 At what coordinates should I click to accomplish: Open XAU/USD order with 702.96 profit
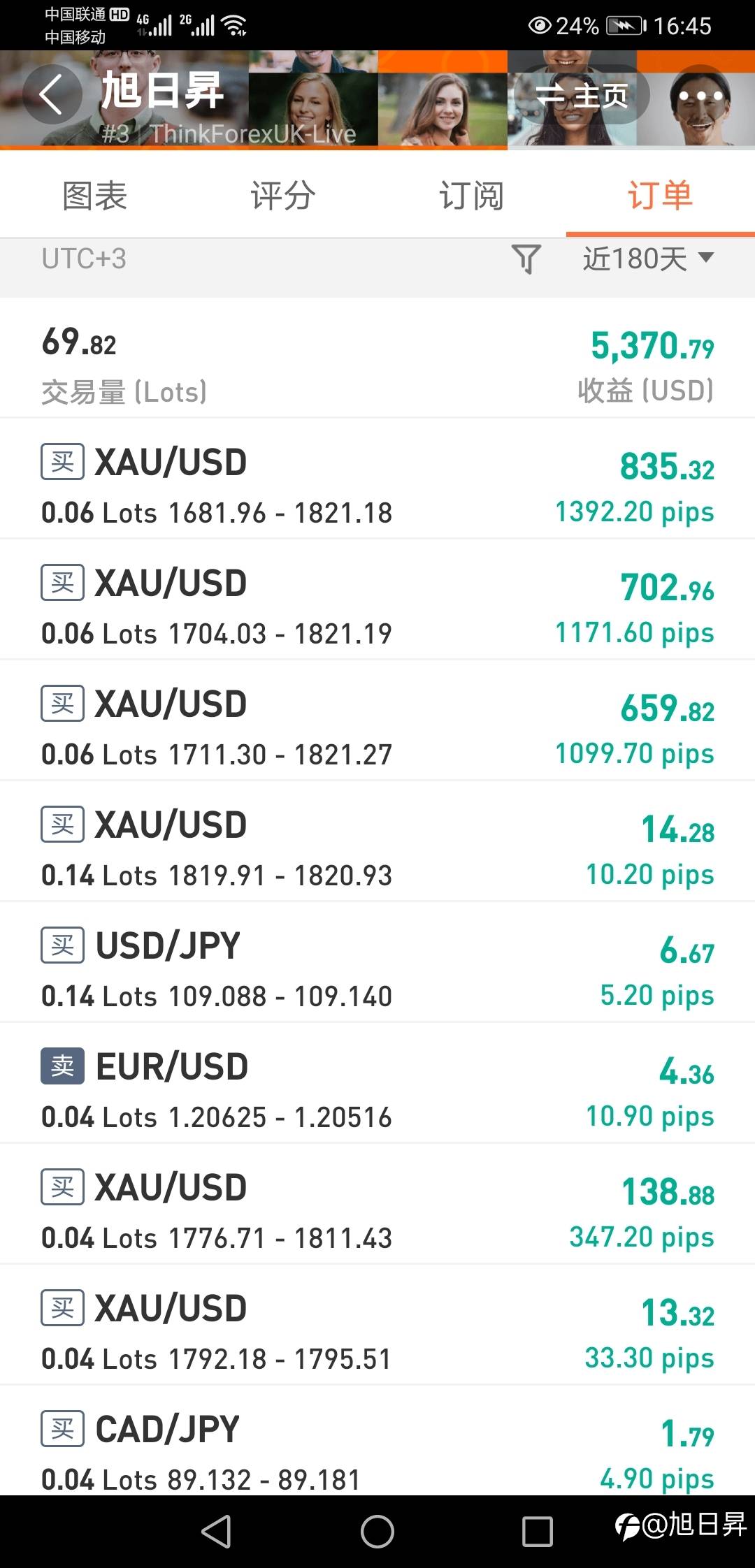(377, 600)
